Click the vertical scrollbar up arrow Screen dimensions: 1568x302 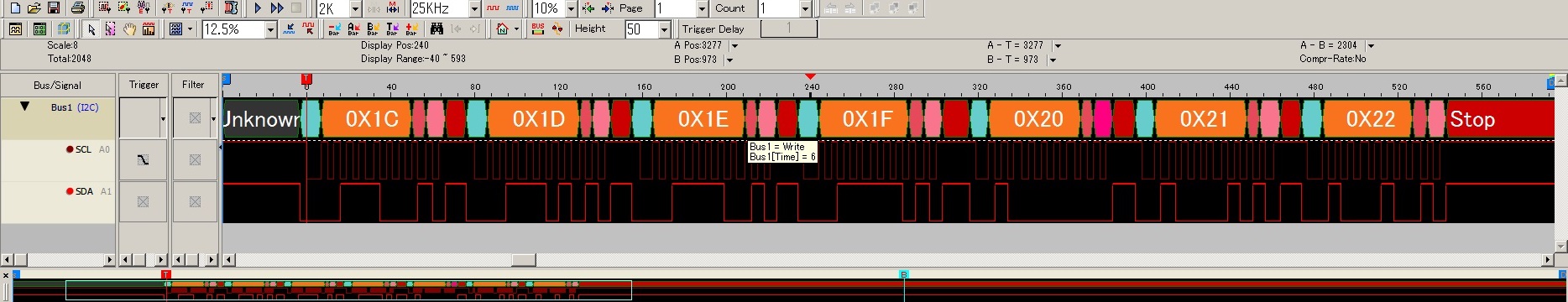1560,81
